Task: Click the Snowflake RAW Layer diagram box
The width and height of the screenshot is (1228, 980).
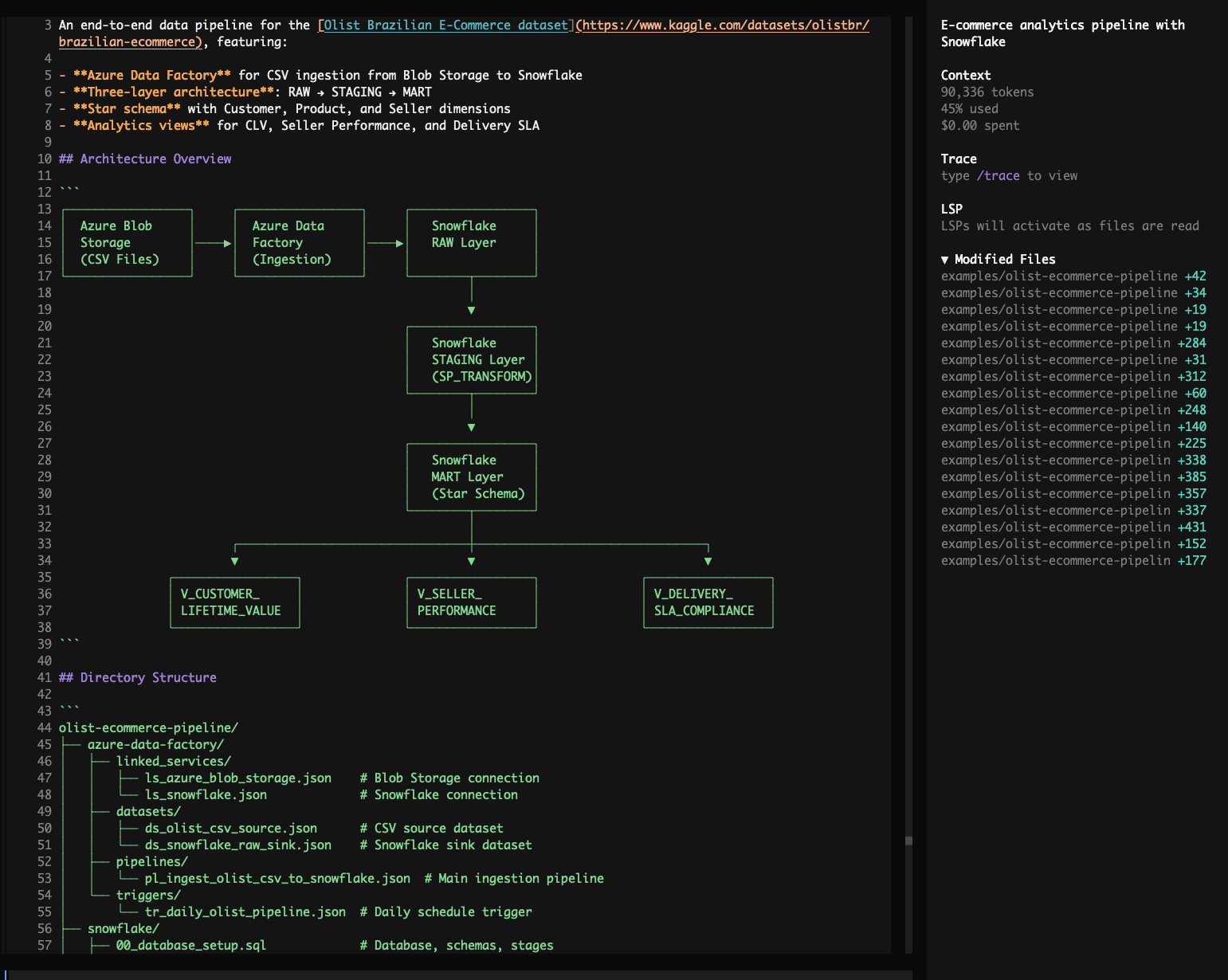Action: pyautogui.click(x=471, y=242)
